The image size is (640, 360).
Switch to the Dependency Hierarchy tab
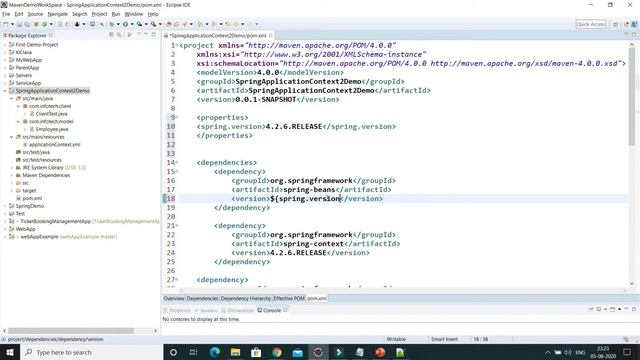click(245, 298)
